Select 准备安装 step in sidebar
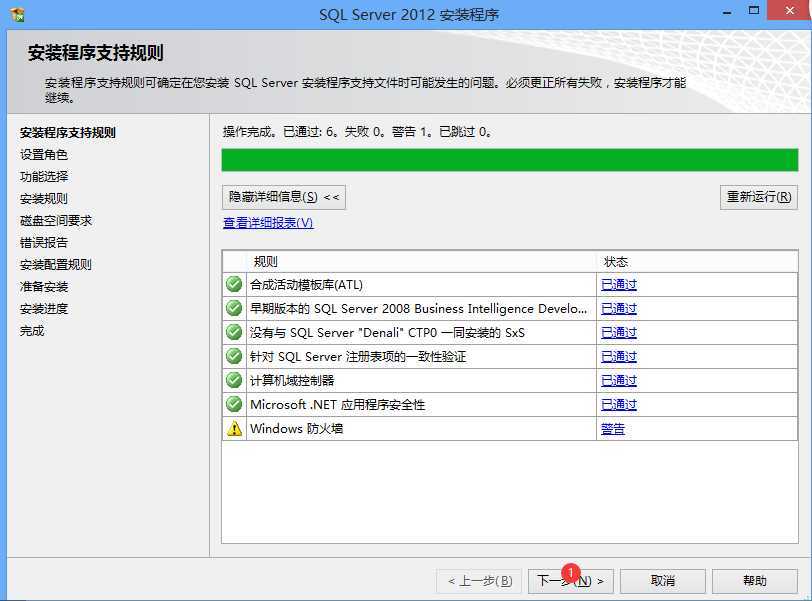The image size is (812, 601). [44, 287]
